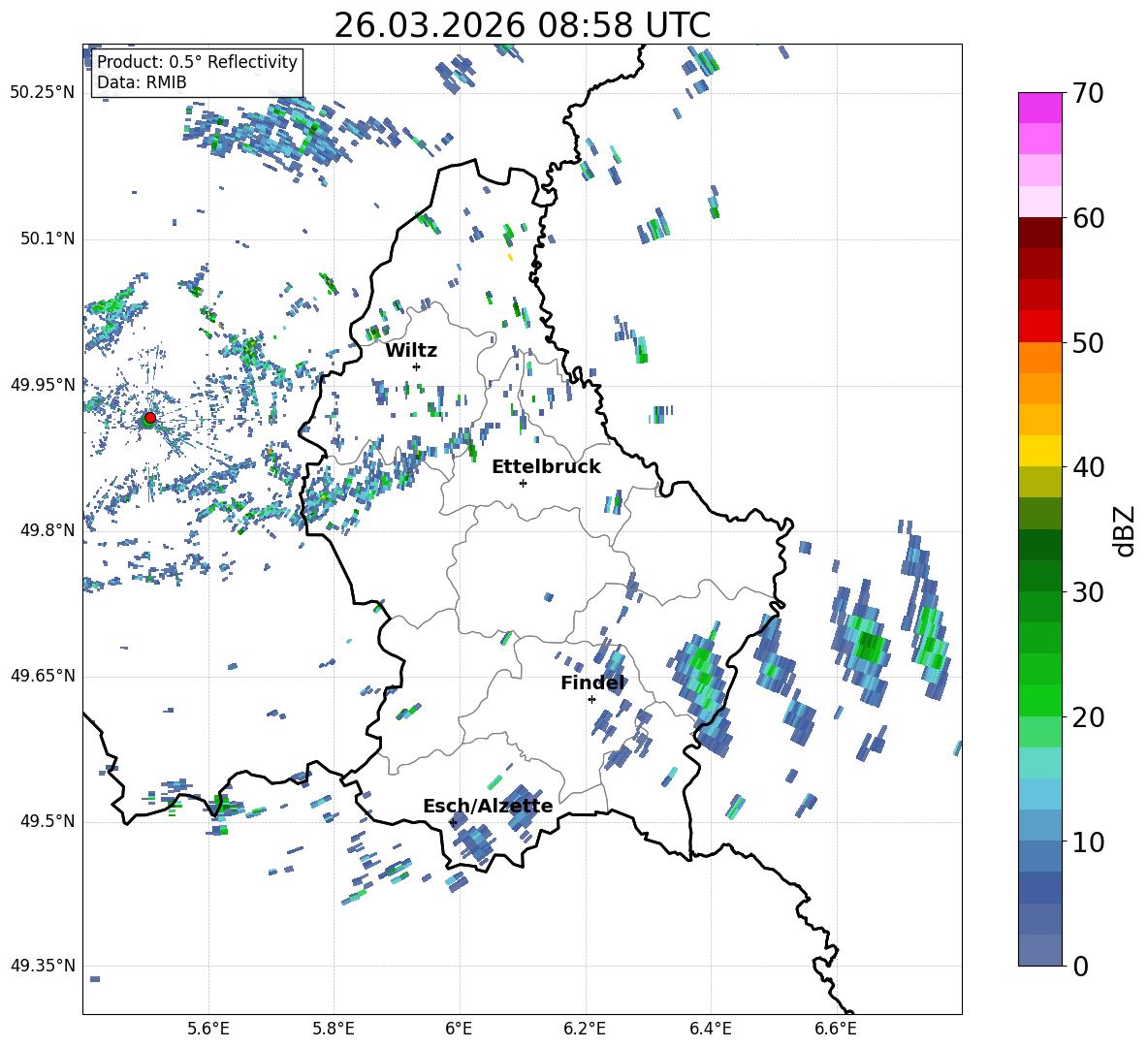This screenshot has height=1048, width=1148.
Task: Click the Data: RMIB text line
Action: tap(142, 83)
